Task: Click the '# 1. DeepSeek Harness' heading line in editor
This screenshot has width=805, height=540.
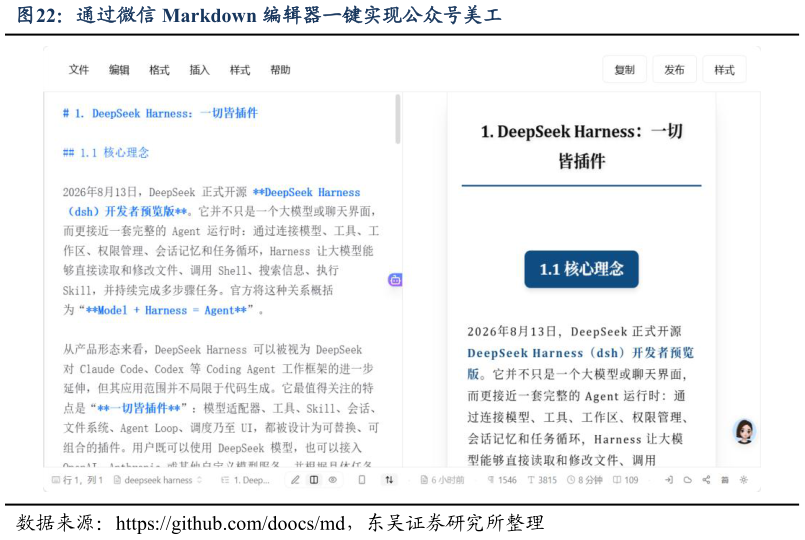Action: pos(160,113)
